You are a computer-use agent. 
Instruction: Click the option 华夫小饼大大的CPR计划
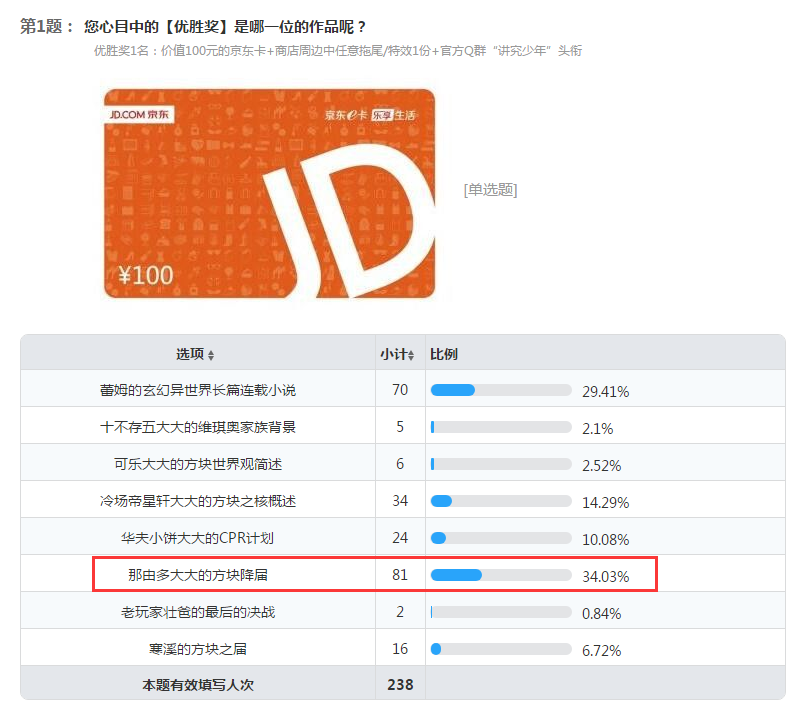click(x=403, y=537)
